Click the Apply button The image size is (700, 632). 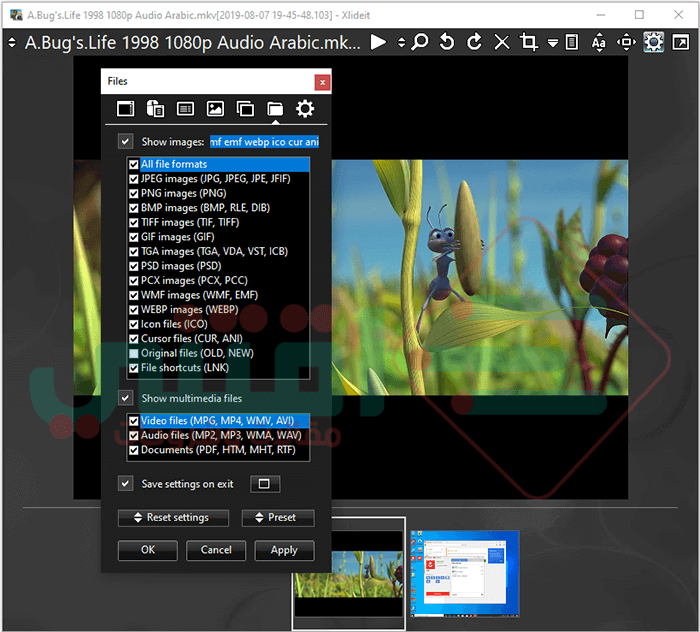click(x=284, y=550)
